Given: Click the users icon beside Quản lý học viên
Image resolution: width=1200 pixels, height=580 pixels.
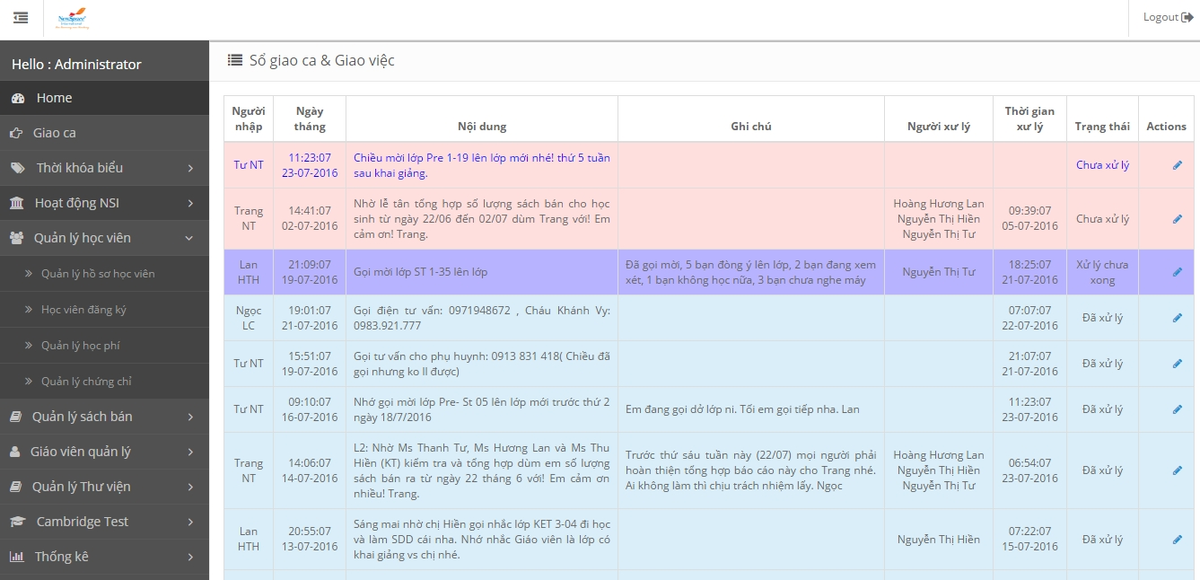Looking at the screenshot, I should pos(17,238).
